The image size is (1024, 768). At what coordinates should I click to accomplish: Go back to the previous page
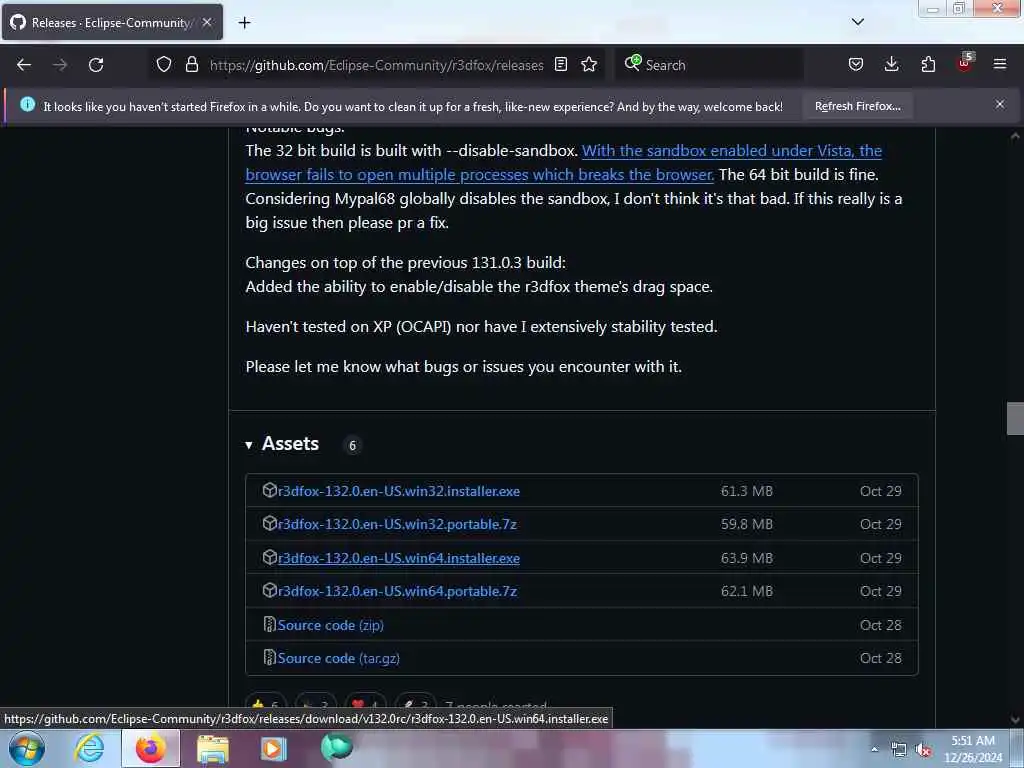[x=24, y=65]
